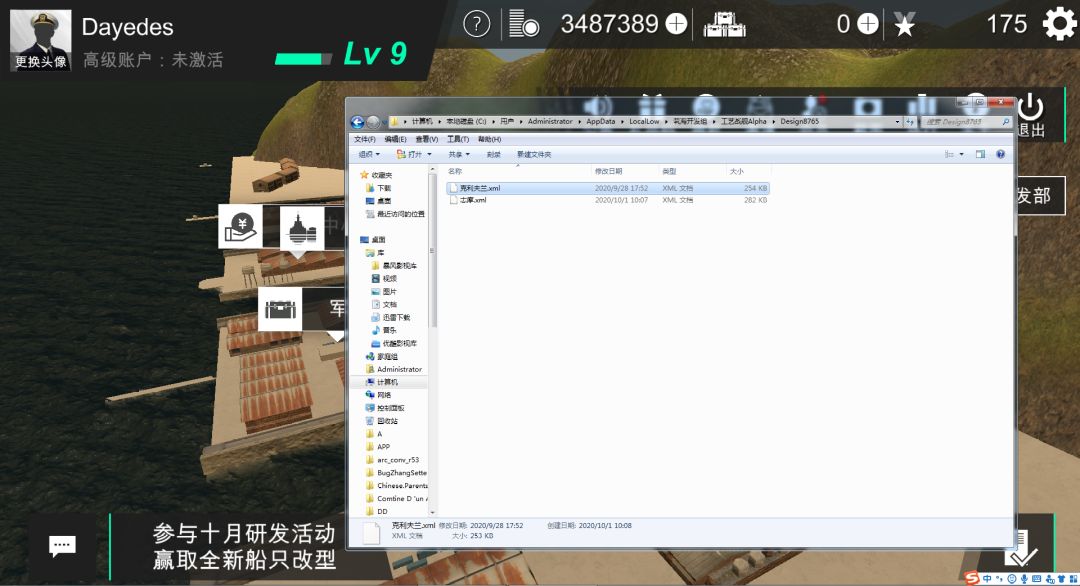This screenshot has height=586, width=1080.
Task: Change avatar via the captain portrait
Action: (41, 40)
